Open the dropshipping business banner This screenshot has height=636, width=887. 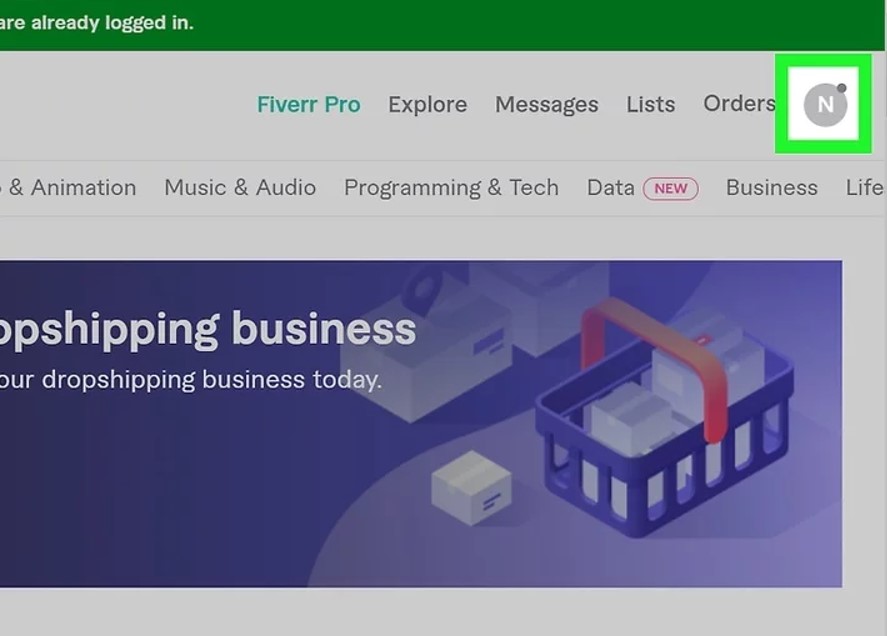pyautogui.click(x=421, y=423)
